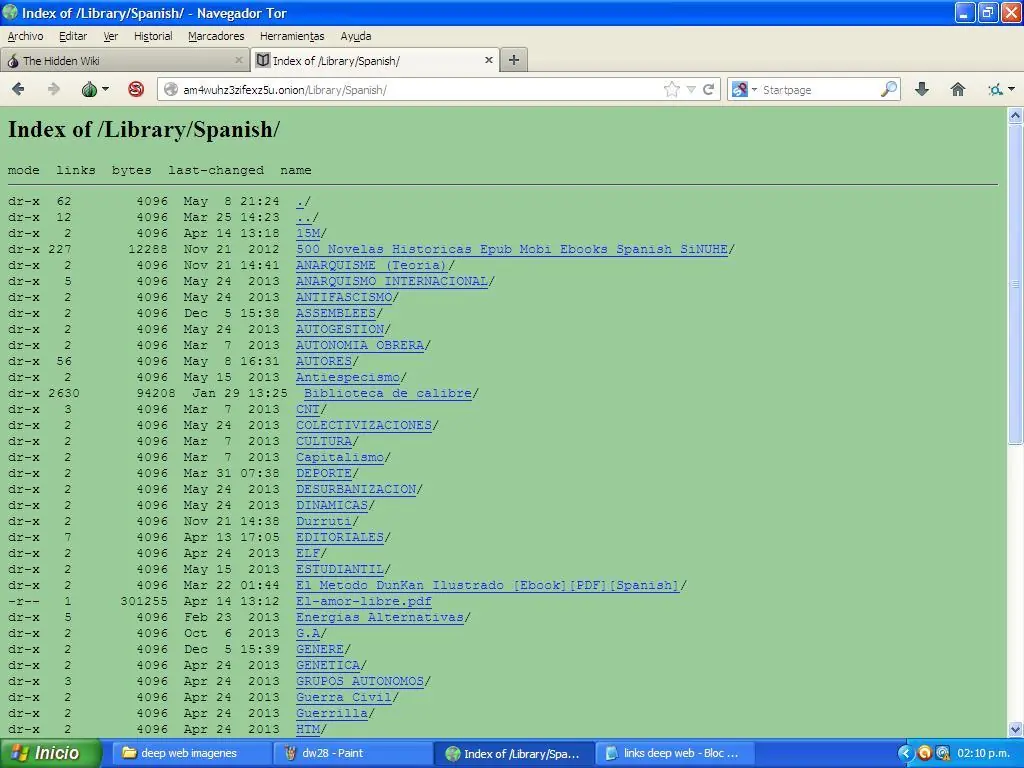This screenshot has width=1024, height=768.
Task: Open the AUTORES folder link
Action: tap(324, 361)
